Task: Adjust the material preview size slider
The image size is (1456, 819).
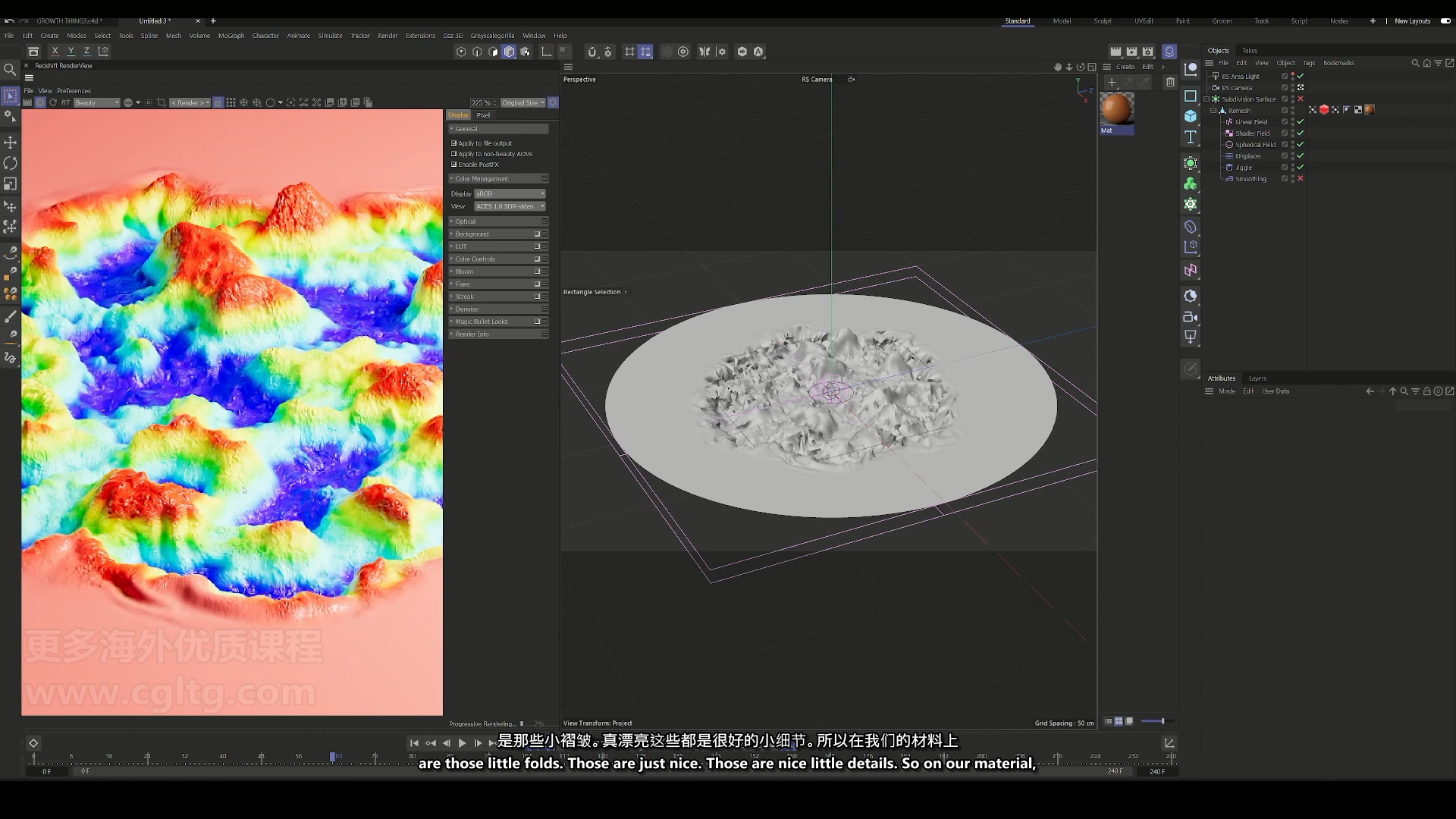Action: tap(1156, 721)
